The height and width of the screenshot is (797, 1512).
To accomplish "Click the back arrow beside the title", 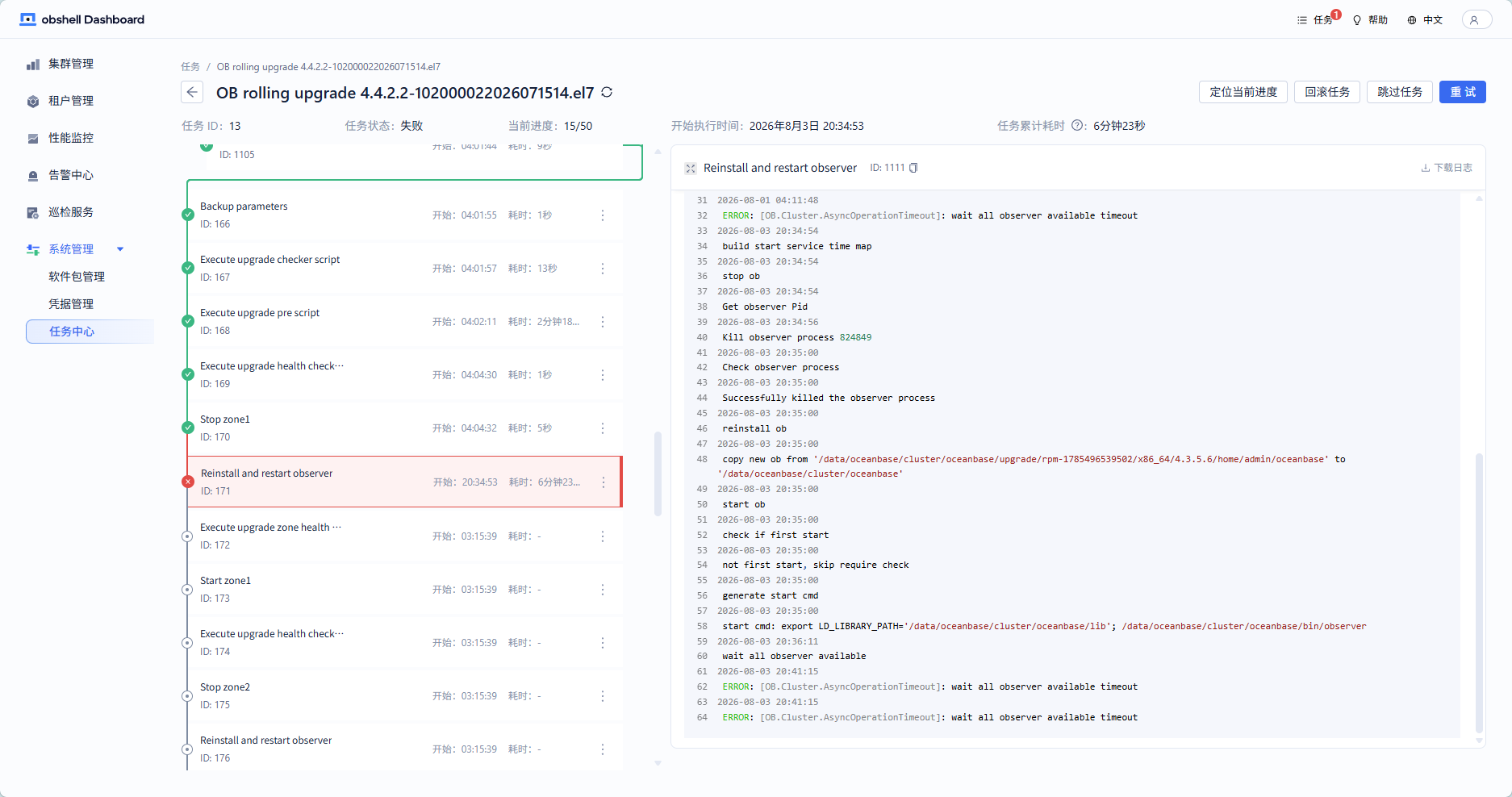I will tap(192, 92).
